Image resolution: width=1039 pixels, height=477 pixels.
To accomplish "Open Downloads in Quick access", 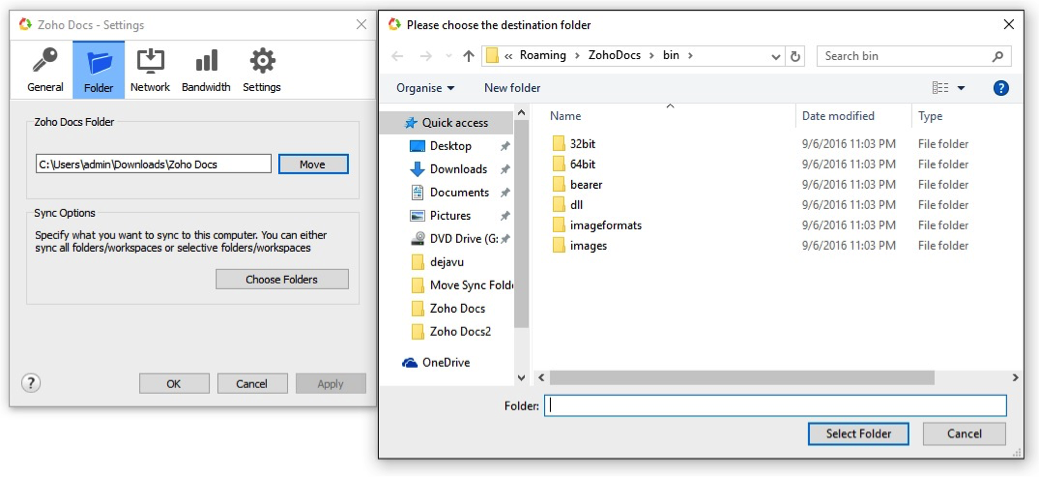I will (458, 169).
